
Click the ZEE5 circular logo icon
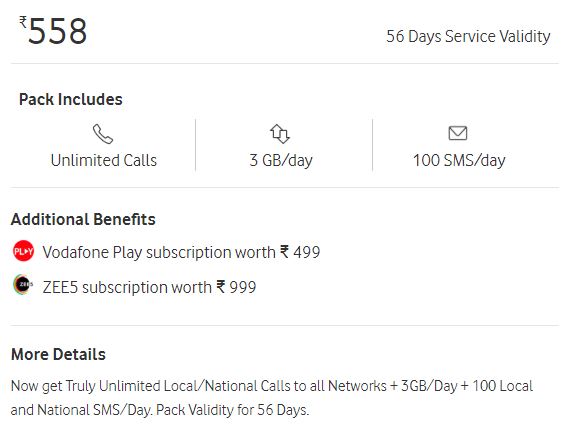tap(23, 284)
